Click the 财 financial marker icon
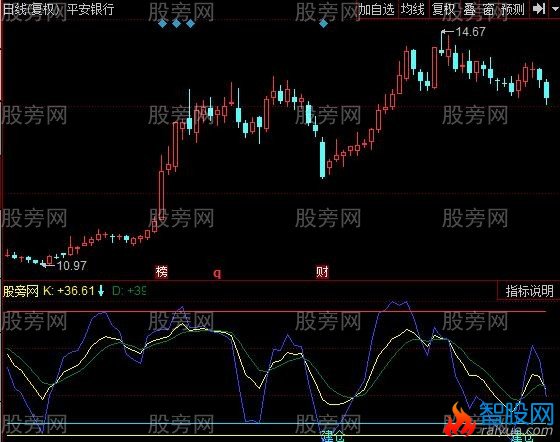 (322, 272)
